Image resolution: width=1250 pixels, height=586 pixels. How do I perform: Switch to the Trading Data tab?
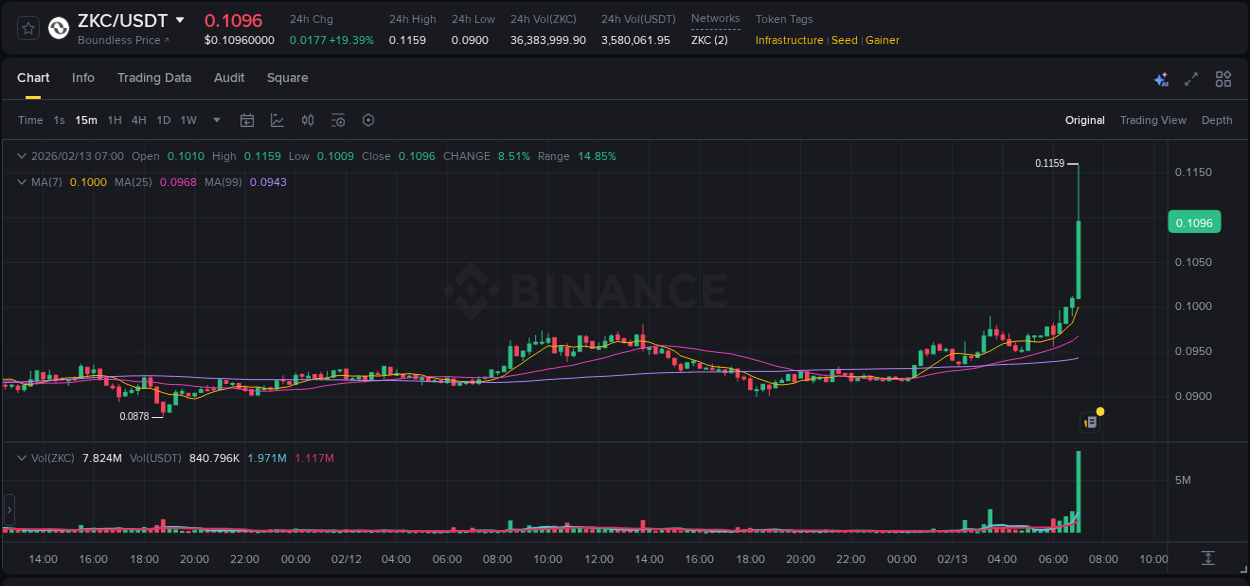(154, 77)
